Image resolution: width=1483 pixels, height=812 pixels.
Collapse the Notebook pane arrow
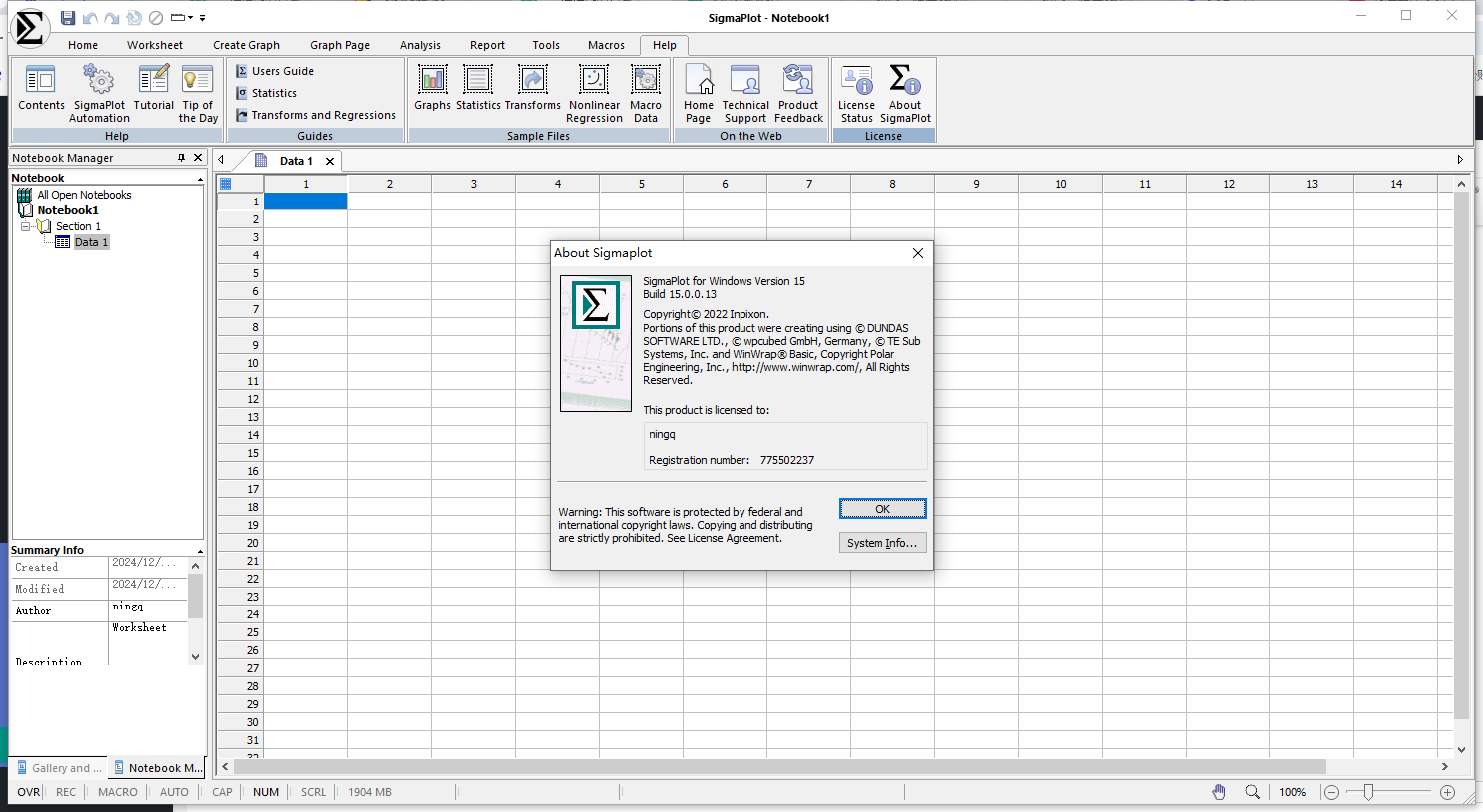click(200, 179)
